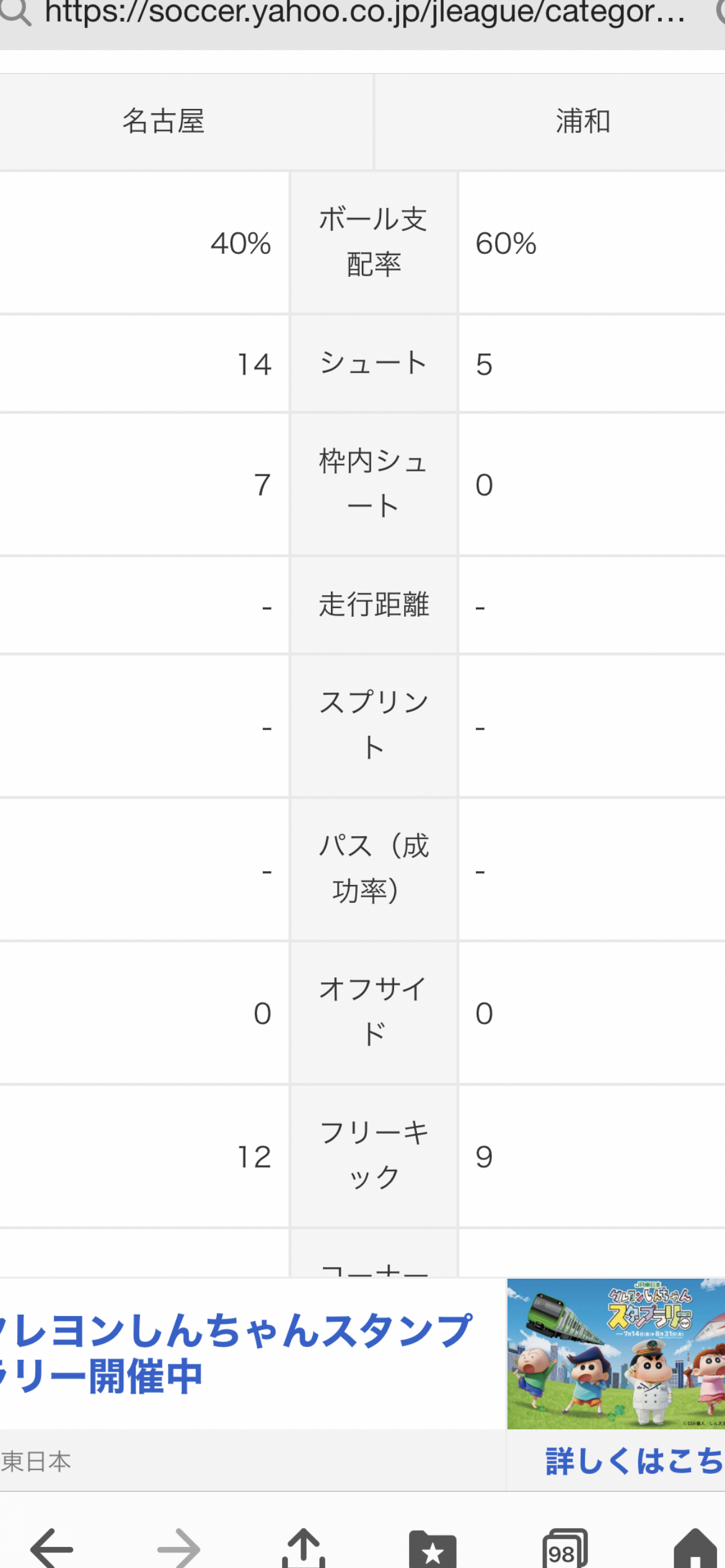Tap the ボール支配率 stat label
Viewport: 725px width, 1568px height.
click(x=374, y=242)
